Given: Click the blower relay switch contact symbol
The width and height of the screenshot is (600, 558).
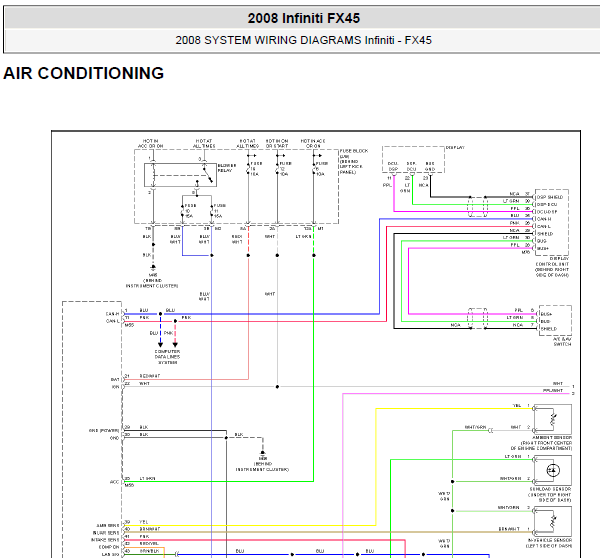Looking at the screenshot, I should tap(208, 174).
